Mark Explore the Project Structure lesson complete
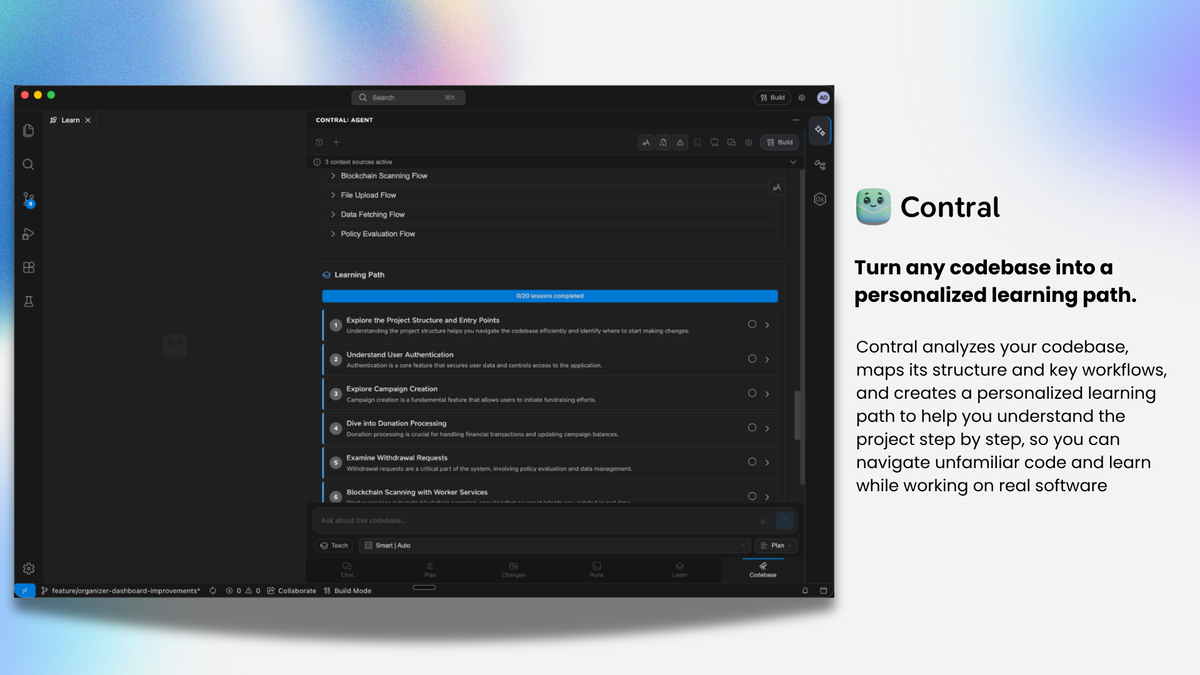Screen dimensions: 1200x675 pyautogui.click(x=752, y=324)
